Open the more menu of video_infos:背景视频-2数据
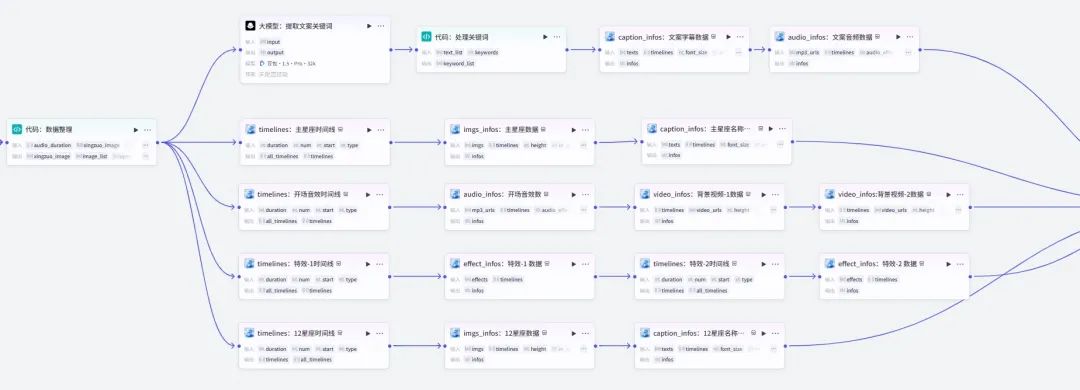1080x390 pixels. tap(960, 194)
